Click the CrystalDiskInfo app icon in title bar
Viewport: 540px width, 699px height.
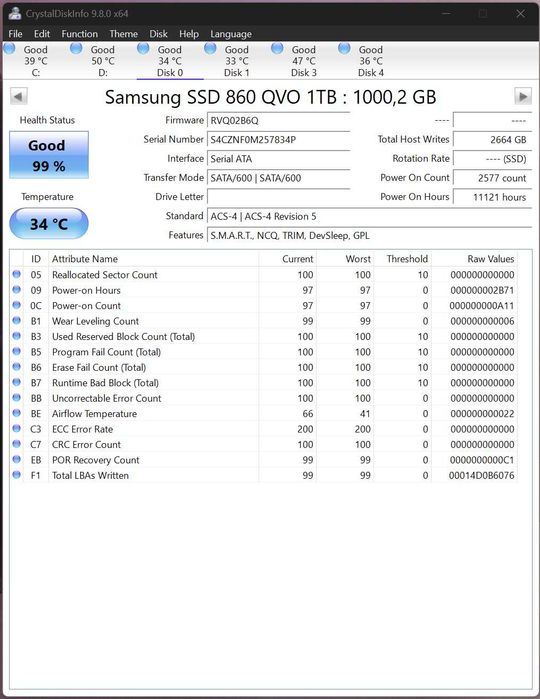(x=14, y=13)
